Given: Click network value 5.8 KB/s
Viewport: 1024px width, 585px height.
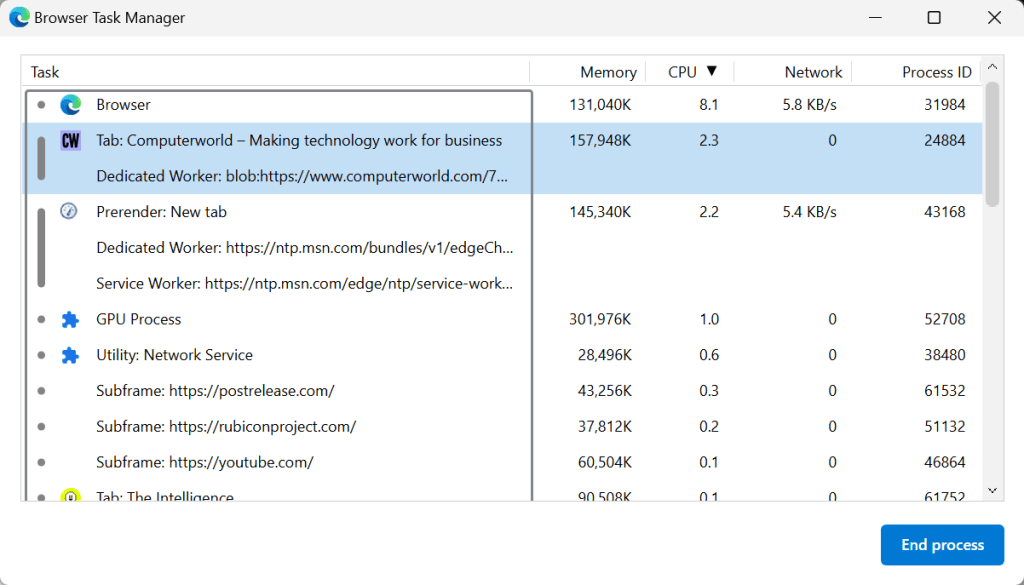Looking at the screenshot, I should tap(809, 104).
